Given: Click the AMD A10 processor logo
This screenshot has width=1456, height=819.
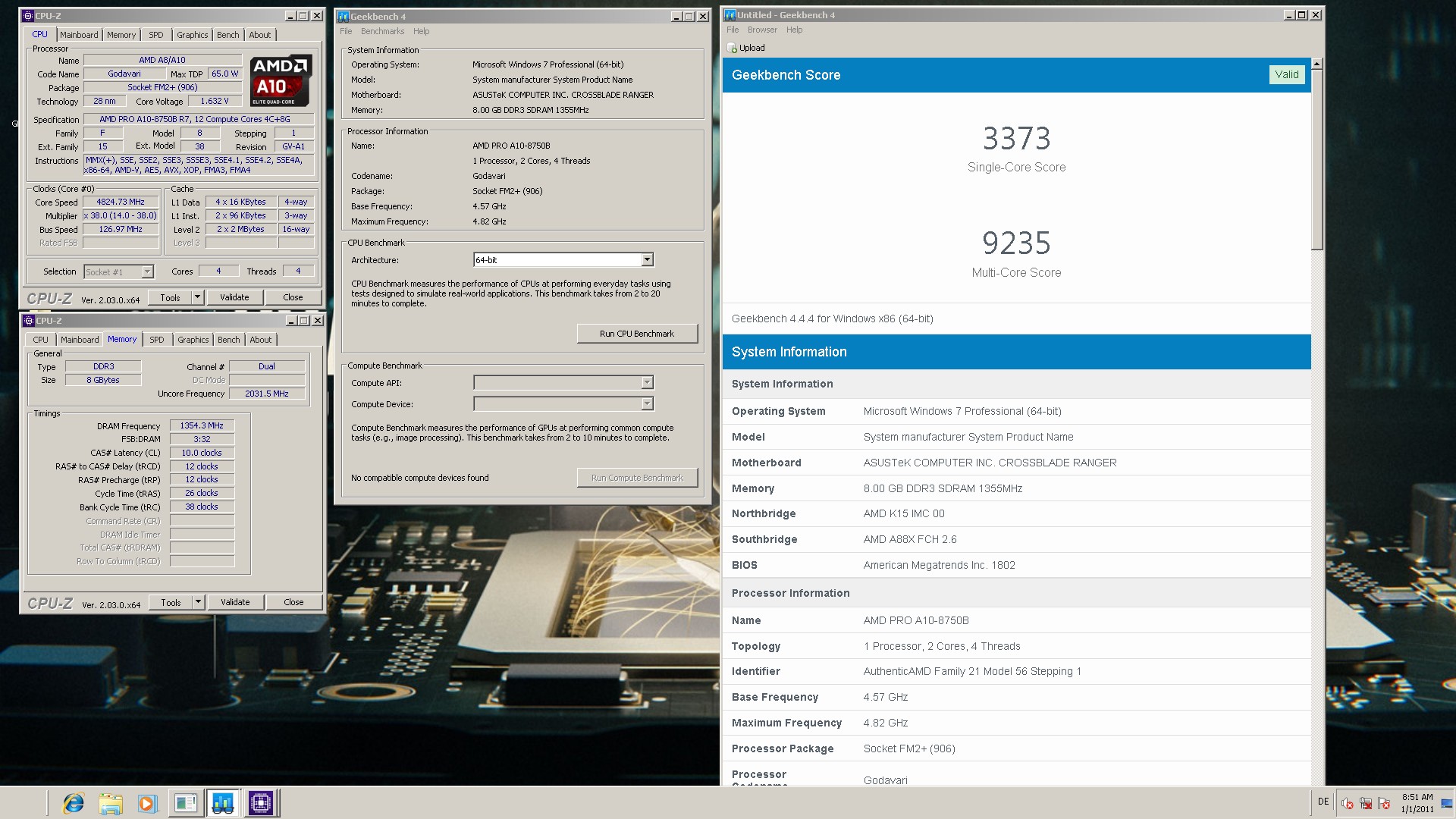Looking at the screenshot, I should 281,80.
